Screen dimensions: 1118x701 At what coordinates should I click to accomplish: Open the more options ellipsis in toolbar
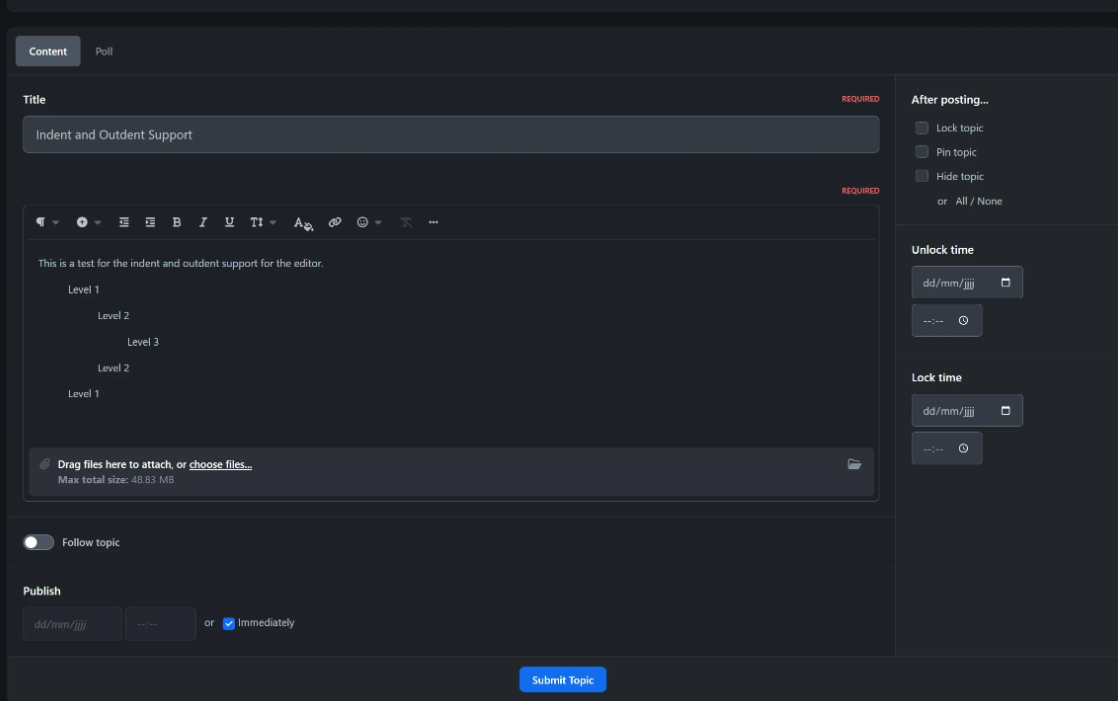click(x=434, y=222)
